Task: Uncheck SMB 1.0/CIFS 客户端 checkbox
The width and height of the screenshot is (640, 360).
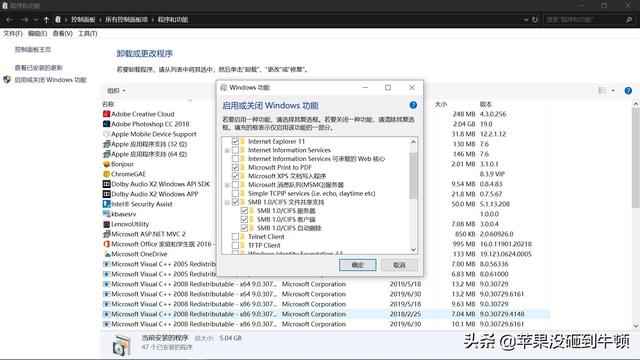Action: [244, 219]
